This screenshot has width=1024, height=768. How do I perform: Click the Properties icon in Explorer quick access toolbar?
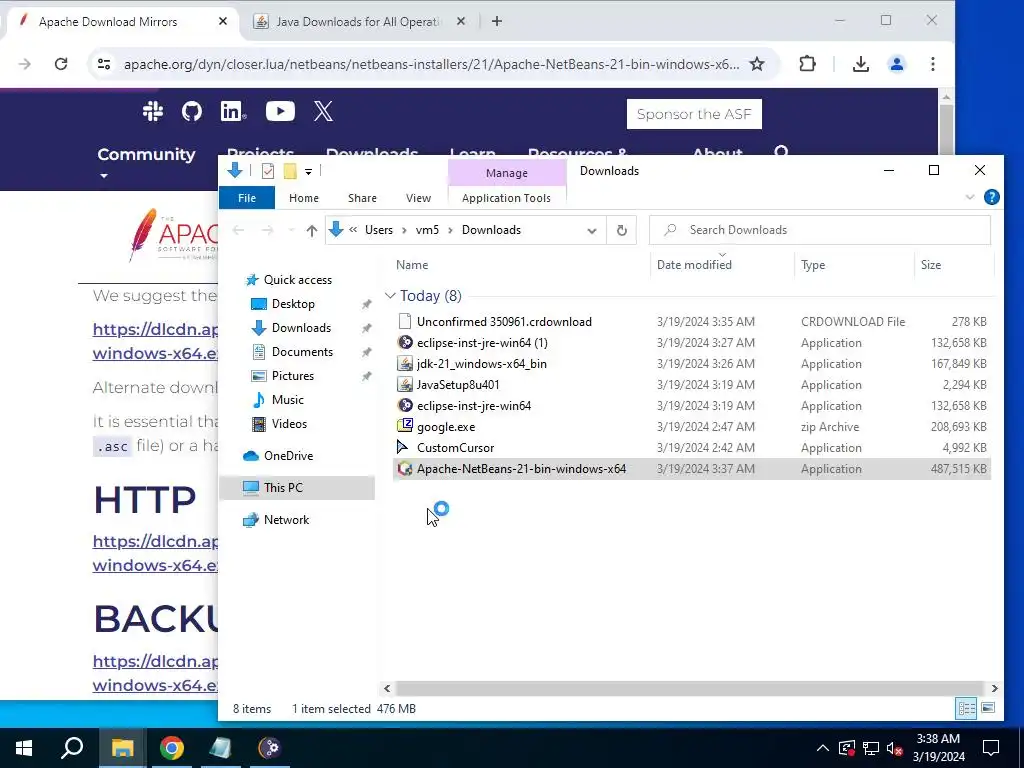tap(268, 171)
